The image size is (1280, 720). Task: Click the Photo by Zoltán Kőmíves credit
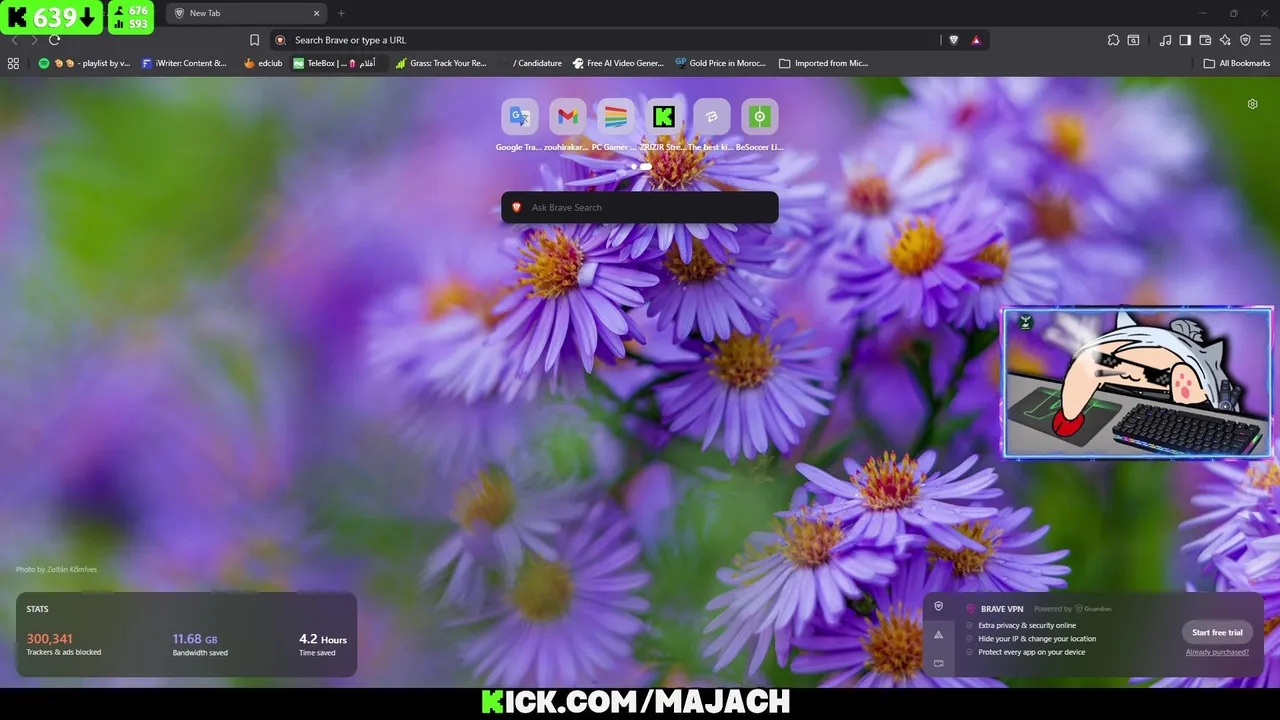(x=56, y=569)
